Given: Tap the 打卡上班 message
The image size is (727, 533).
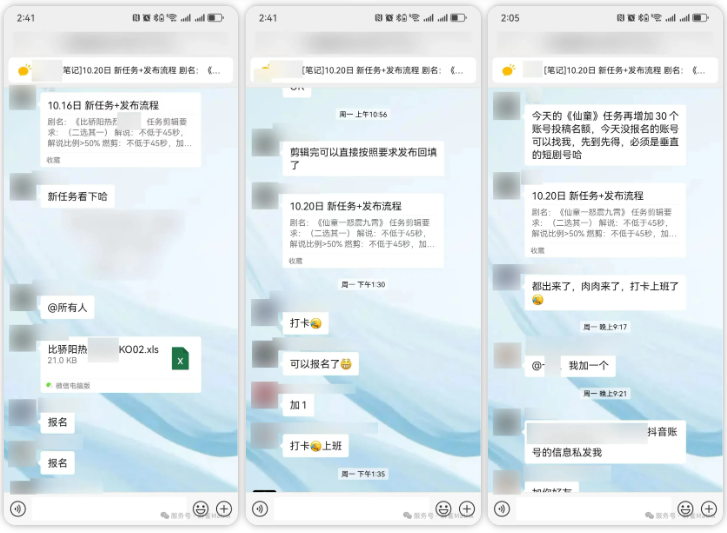Looking at the screenshot, I should pos(316,446).
